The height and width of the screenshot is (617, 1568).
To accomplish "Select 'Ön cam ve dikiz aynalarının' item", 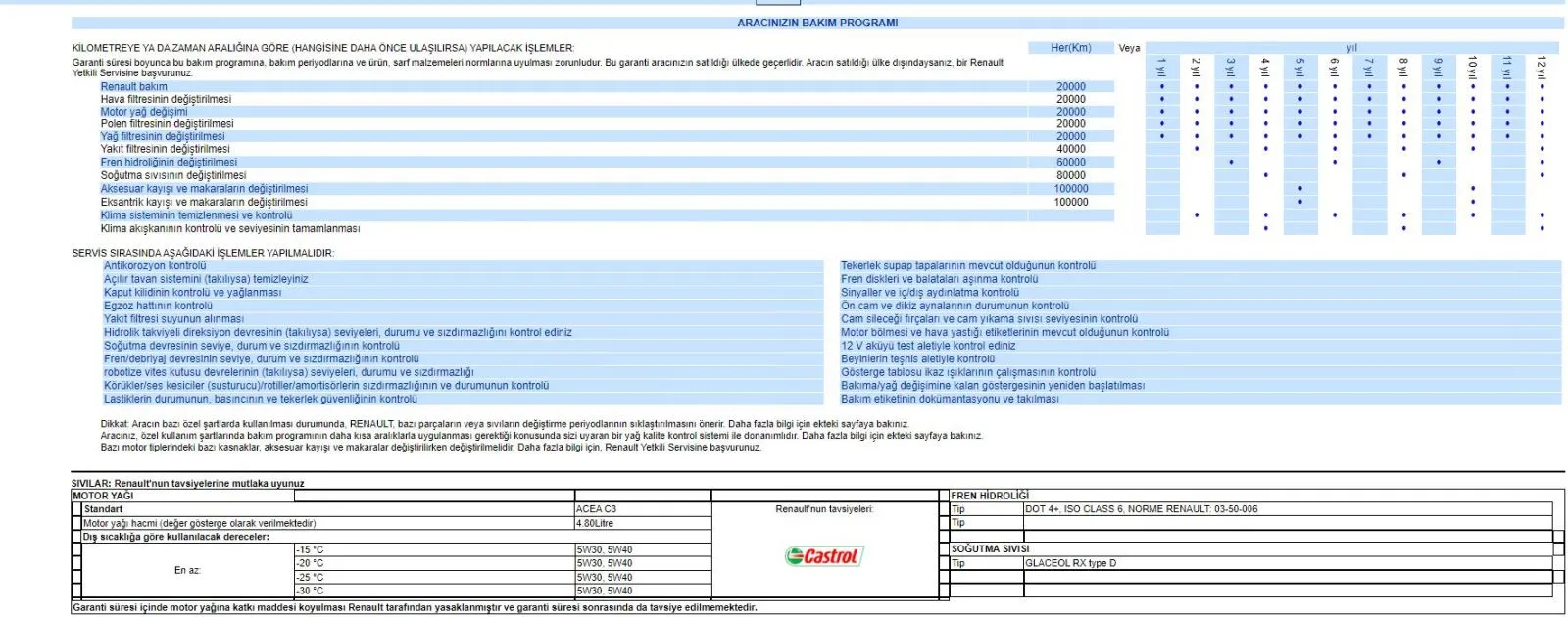I will point(955,306).
